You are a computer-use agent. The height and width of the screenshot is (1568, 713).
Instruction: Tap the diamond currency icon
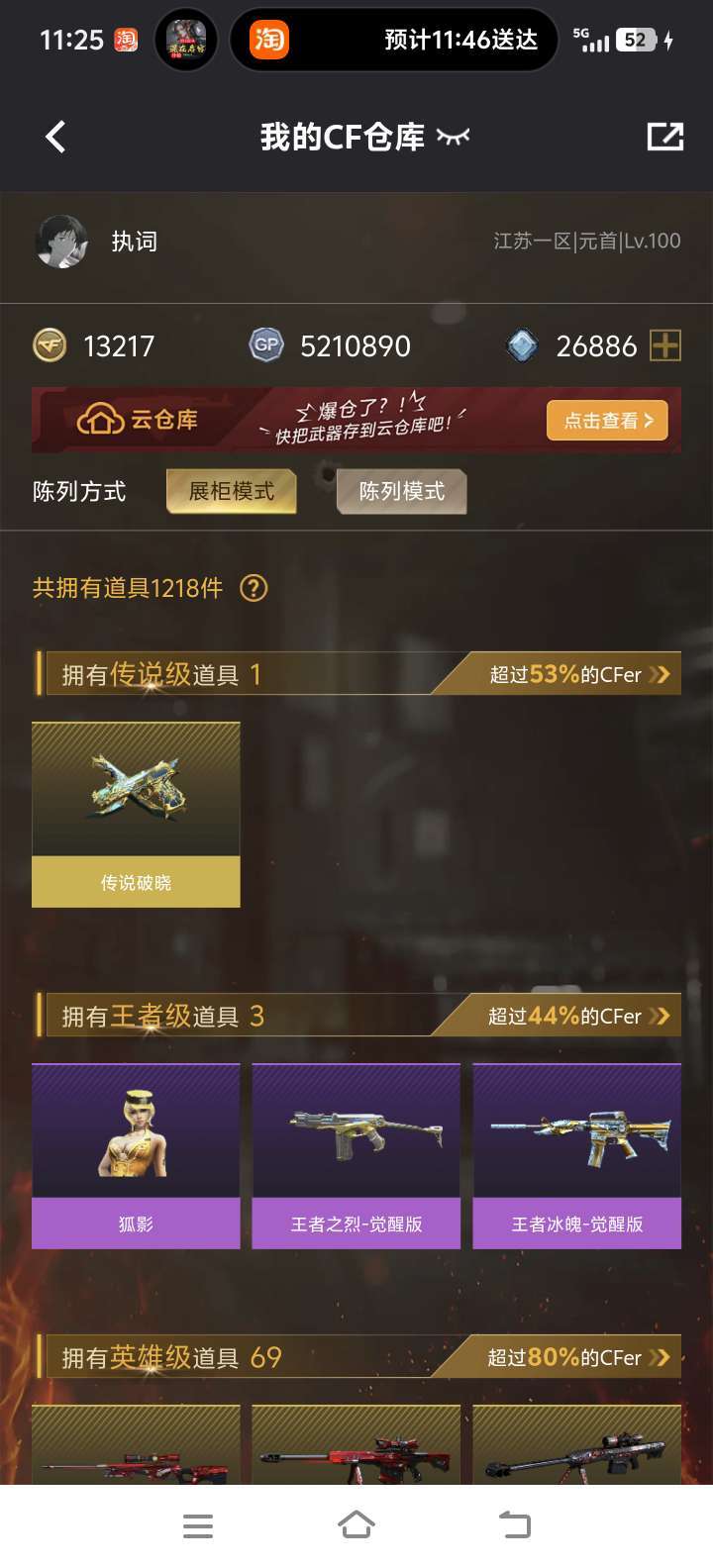522,345
